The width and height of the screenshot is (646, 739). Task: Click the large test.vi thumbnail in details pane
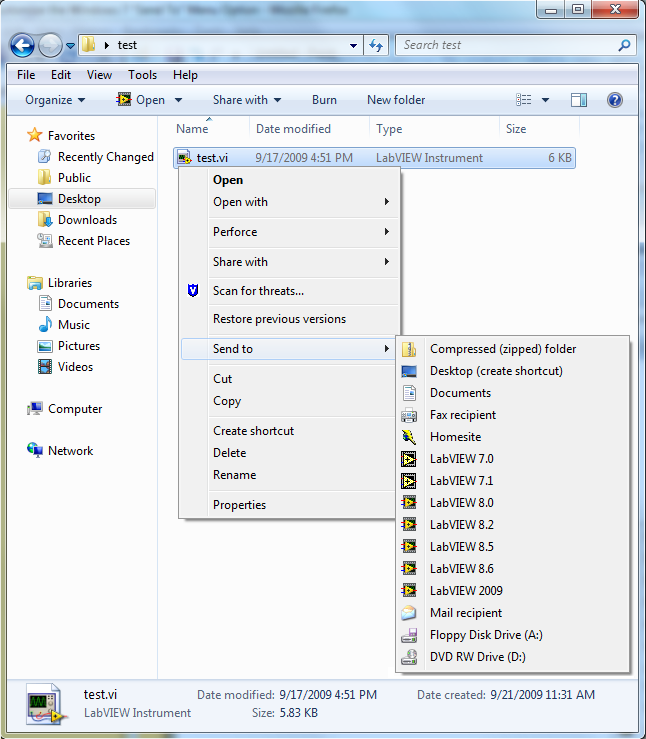[46, 704]
